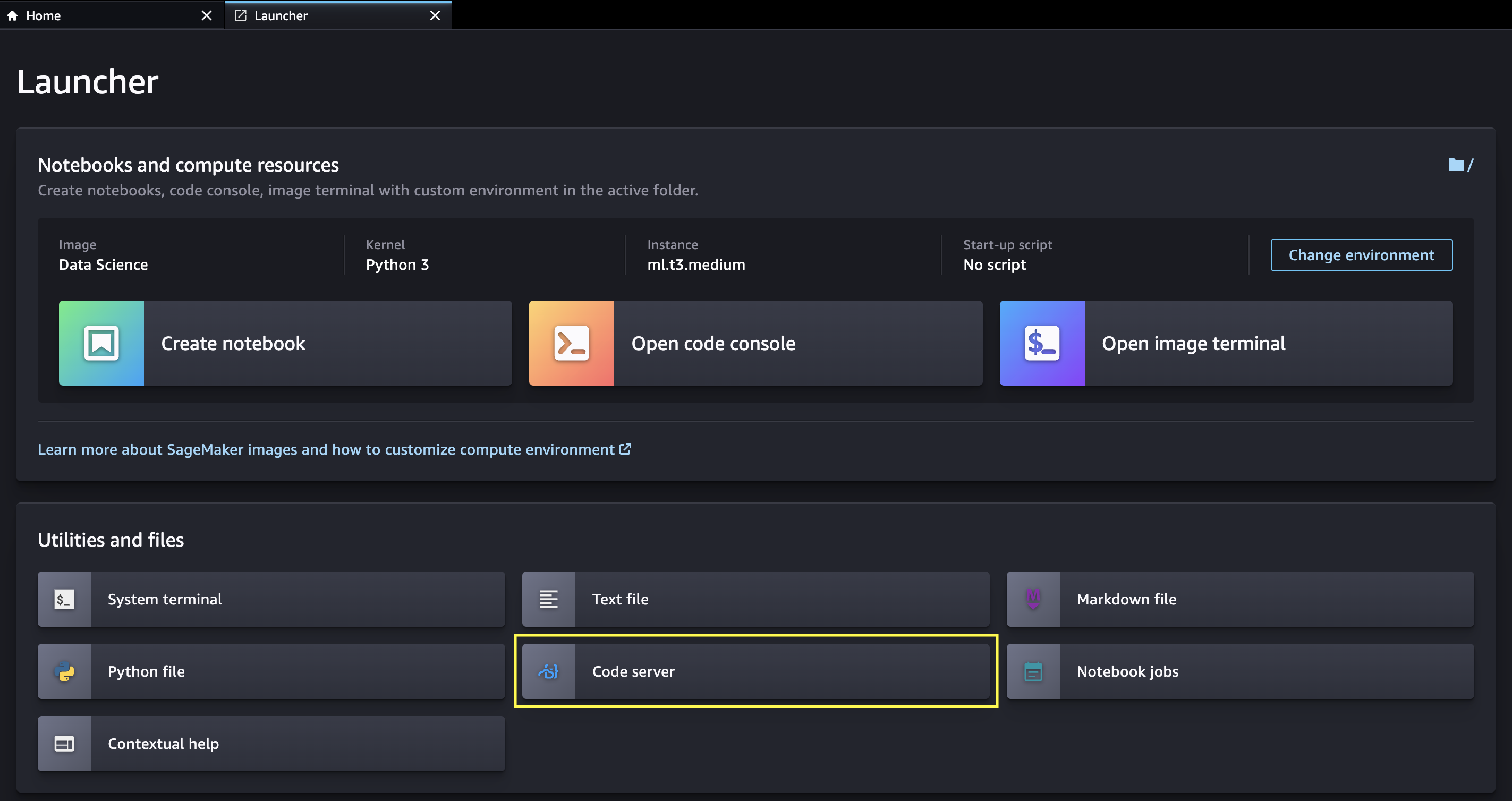Viewport: 1512px width, 801px height.
Task: Click the Text file icon
Action: (x=548, y=599)
